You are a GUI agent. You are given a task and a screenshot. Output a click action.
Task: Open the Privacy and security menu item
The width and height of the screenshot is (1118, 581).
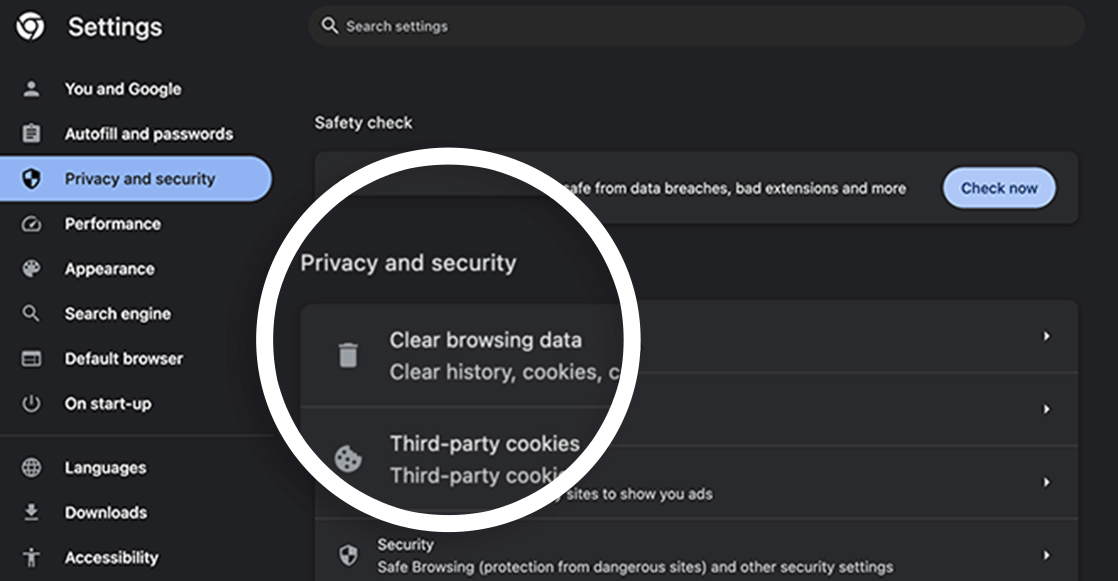coord(135,179)
